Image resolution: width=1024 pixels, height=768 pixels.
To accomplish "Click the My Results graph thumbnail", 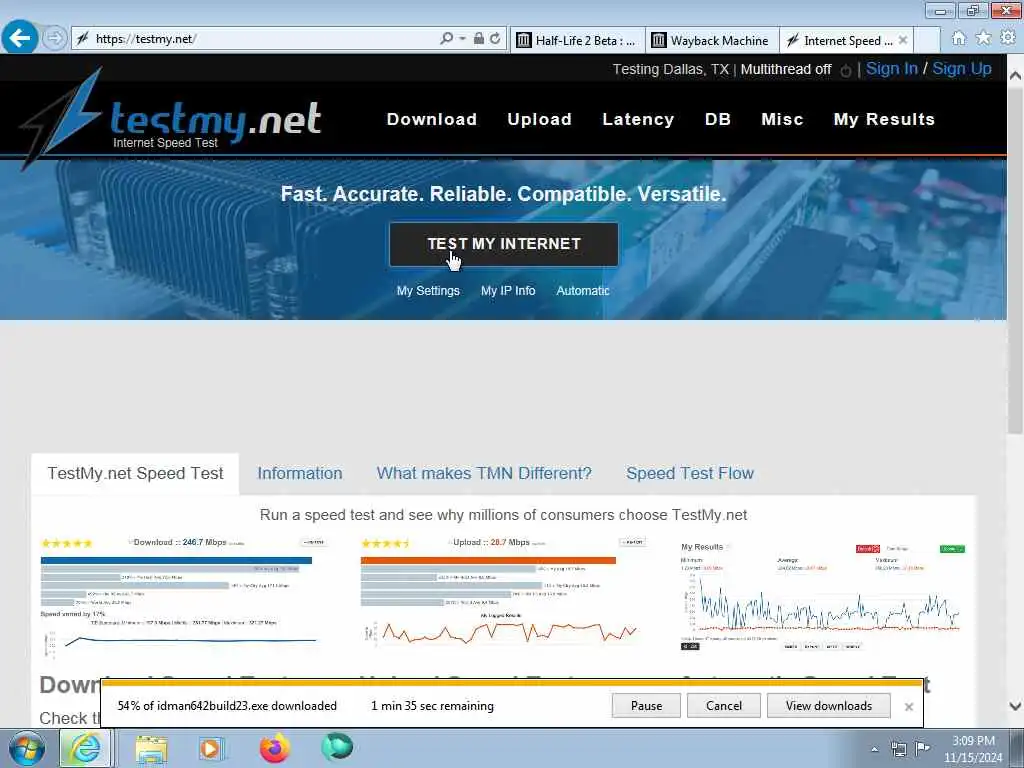I will tap(823, 596).
